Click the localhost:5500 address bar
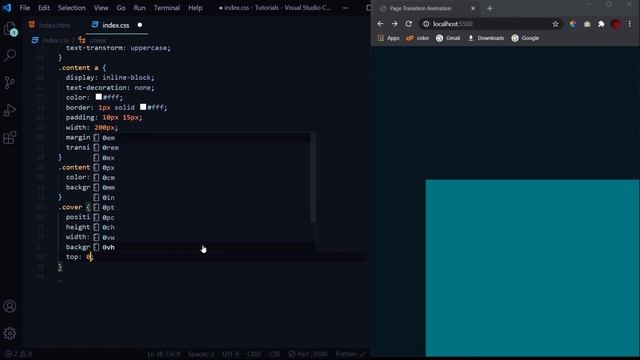The image size is (640, 360). [490, 24]
